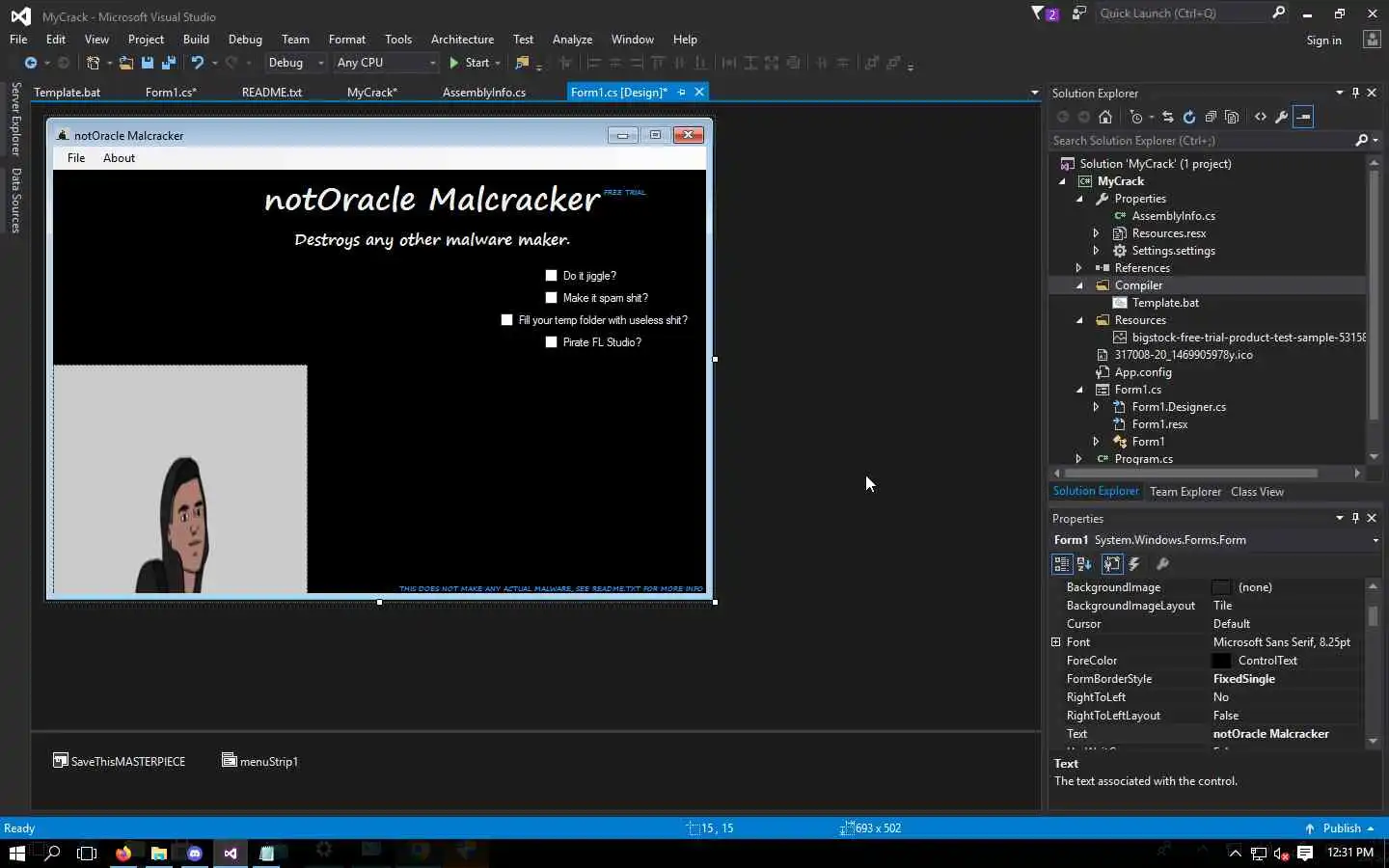1389x868 pixels.
Task: Click the Find in Files toolbar icon
Action: coord(522,63)
